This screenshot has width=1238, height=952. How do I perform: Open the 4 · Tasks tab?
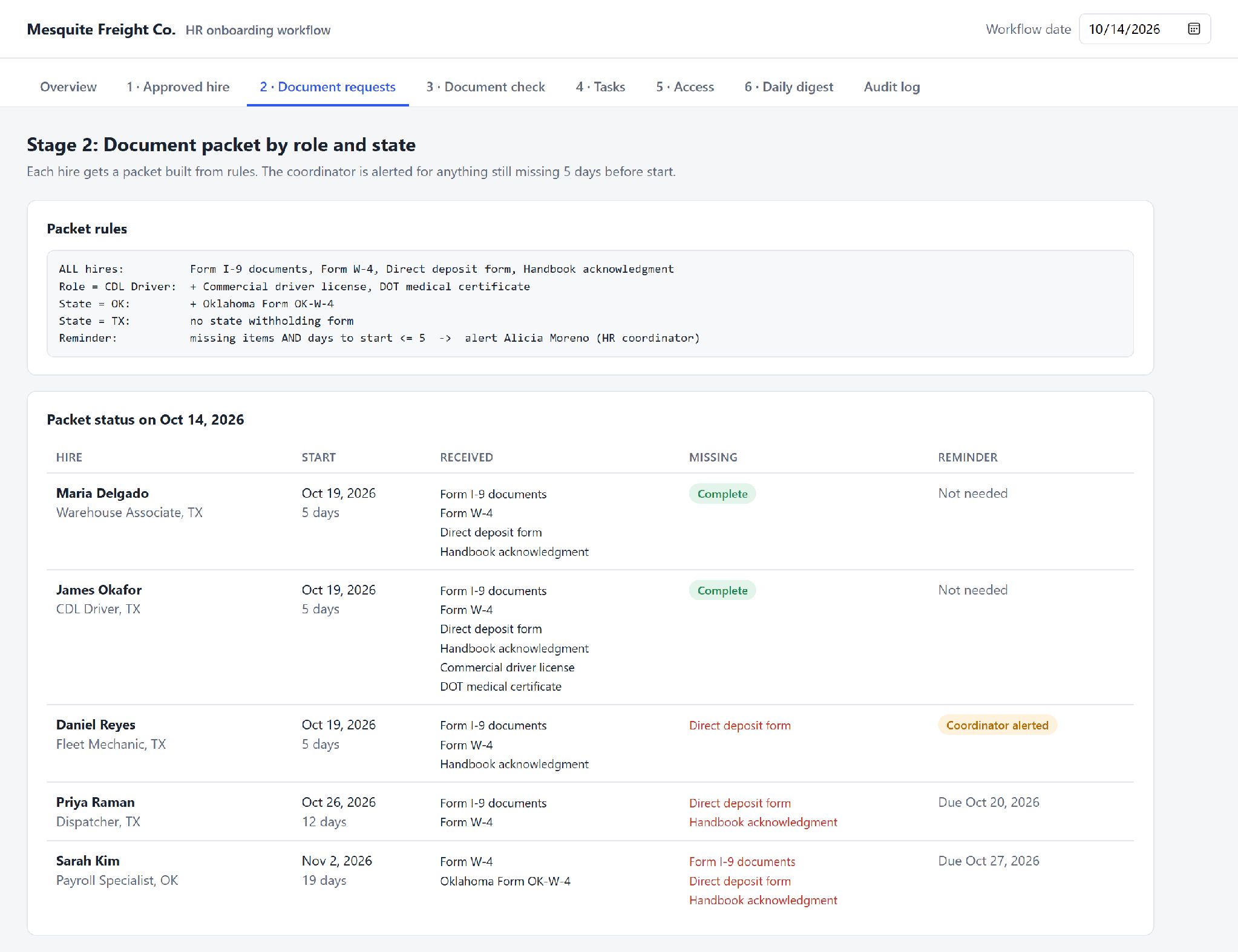[x=600, y=86]
